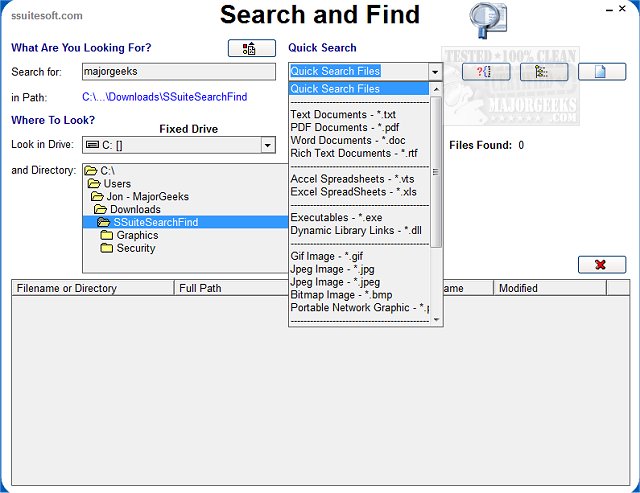Screen dimensions: 640x493
Task: Choose Quick Search Files list entry
Action: tap(359, 89)
